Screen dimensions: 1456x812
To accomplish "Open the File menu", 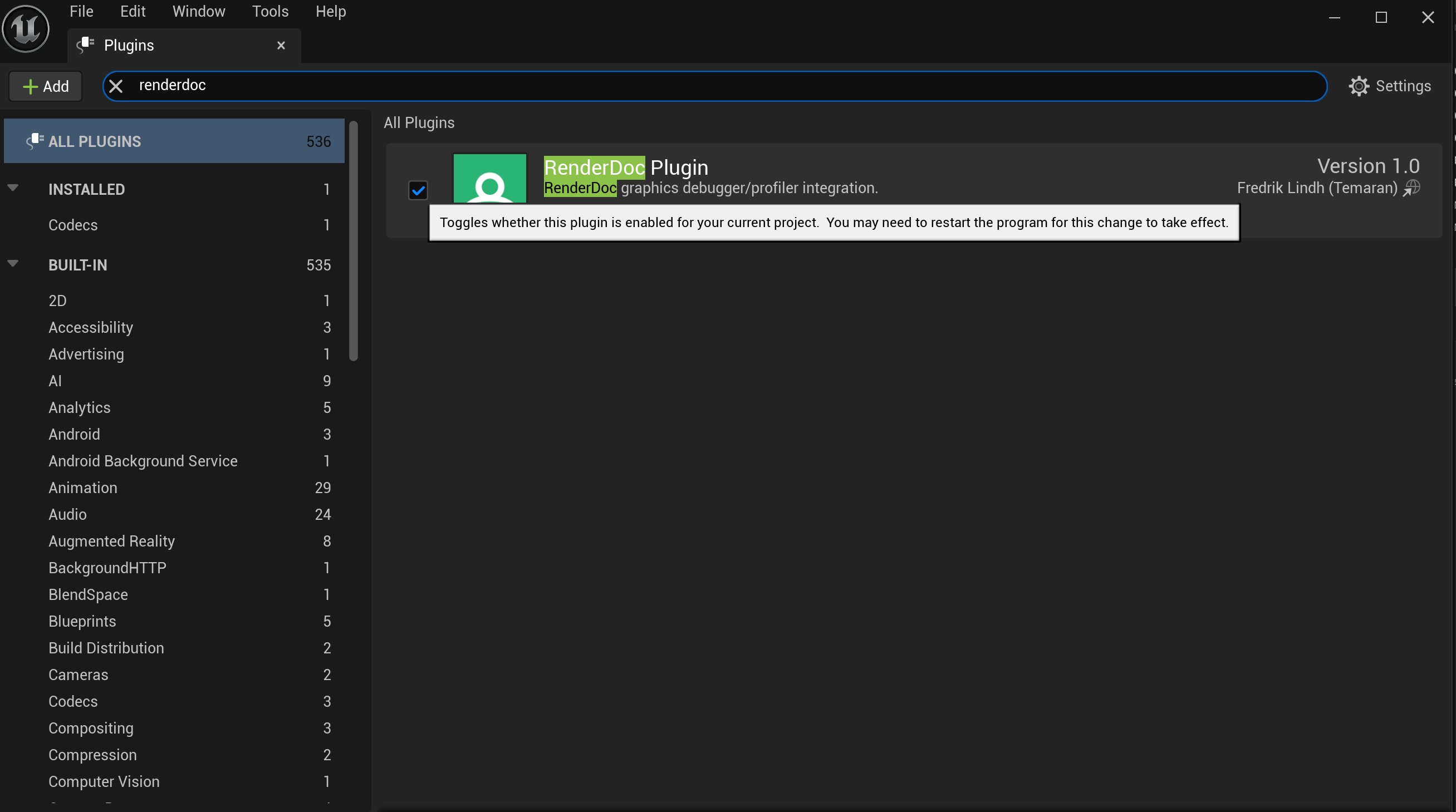I will coord(81,11).
